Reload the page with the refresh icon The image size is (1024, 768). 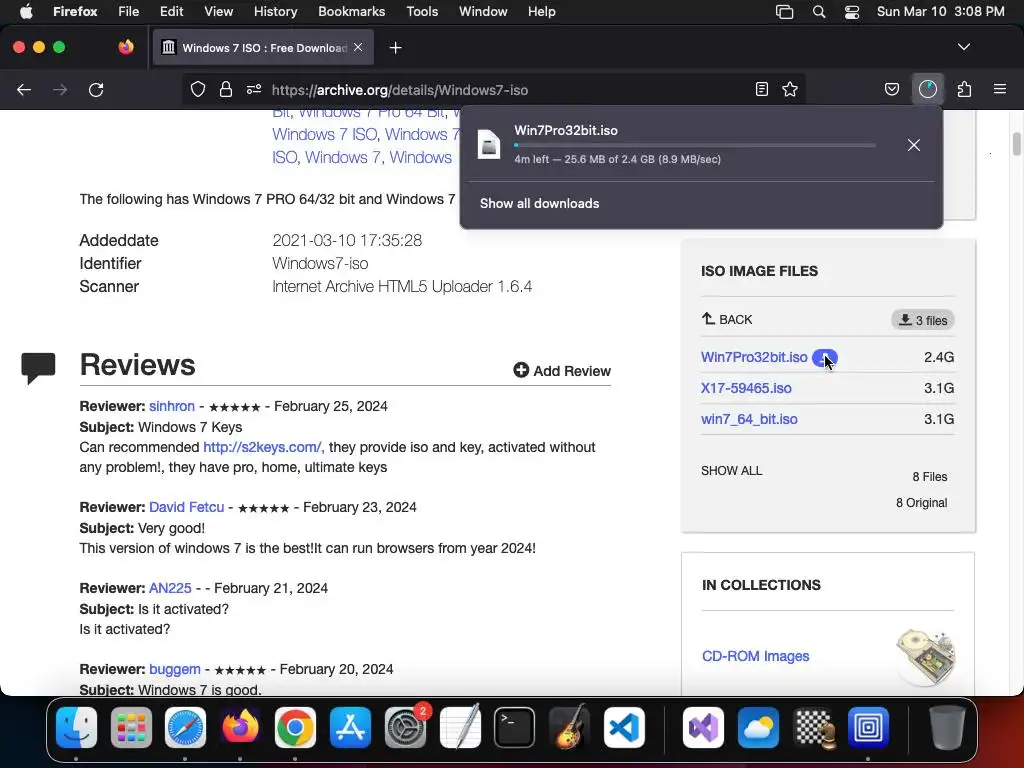[x=96, y=90]
